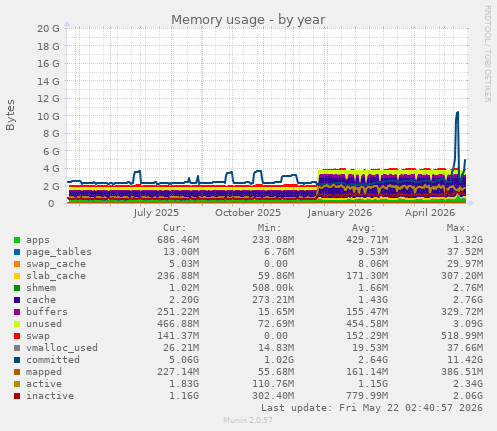The height and width of the screenshot is (431, 497).
Task: Click the gray vmalloc_used legend swatch
Action: tap(17, 348)
